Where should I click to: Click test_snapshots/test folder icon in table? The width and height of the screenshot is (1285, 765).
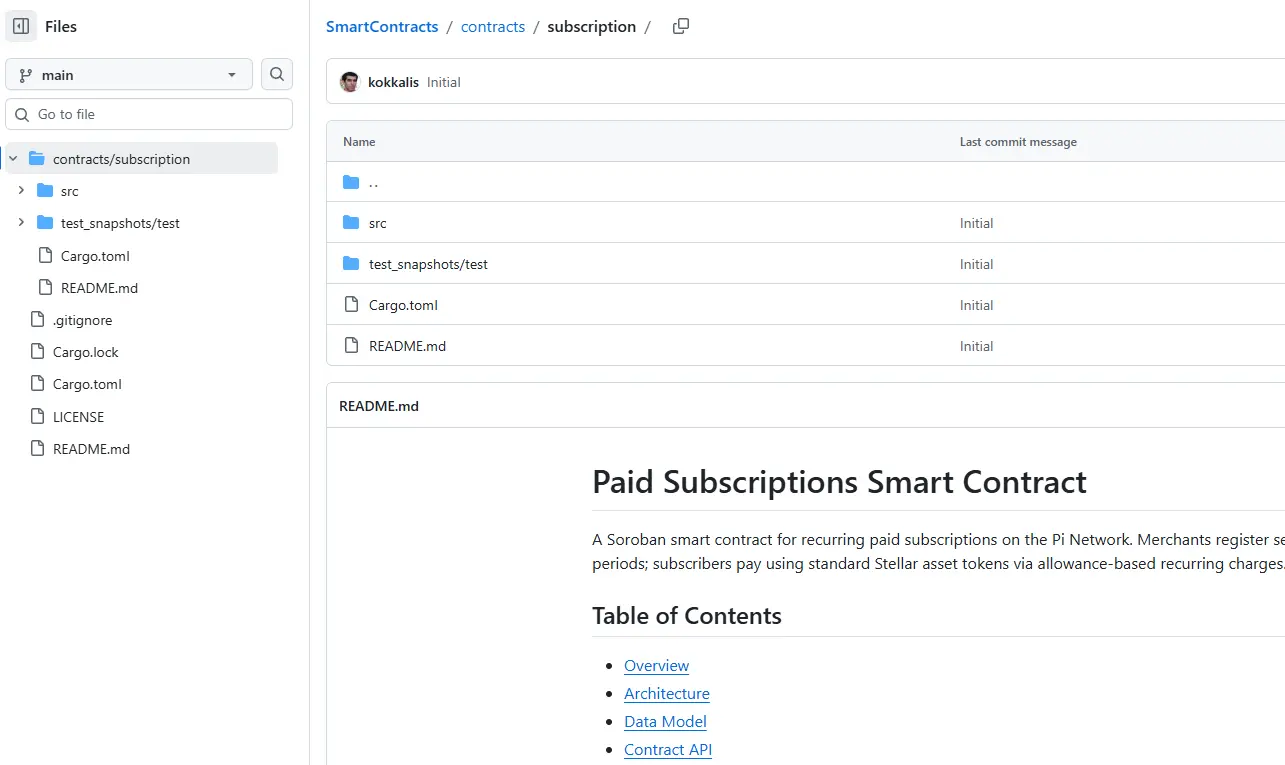point(351,264)
